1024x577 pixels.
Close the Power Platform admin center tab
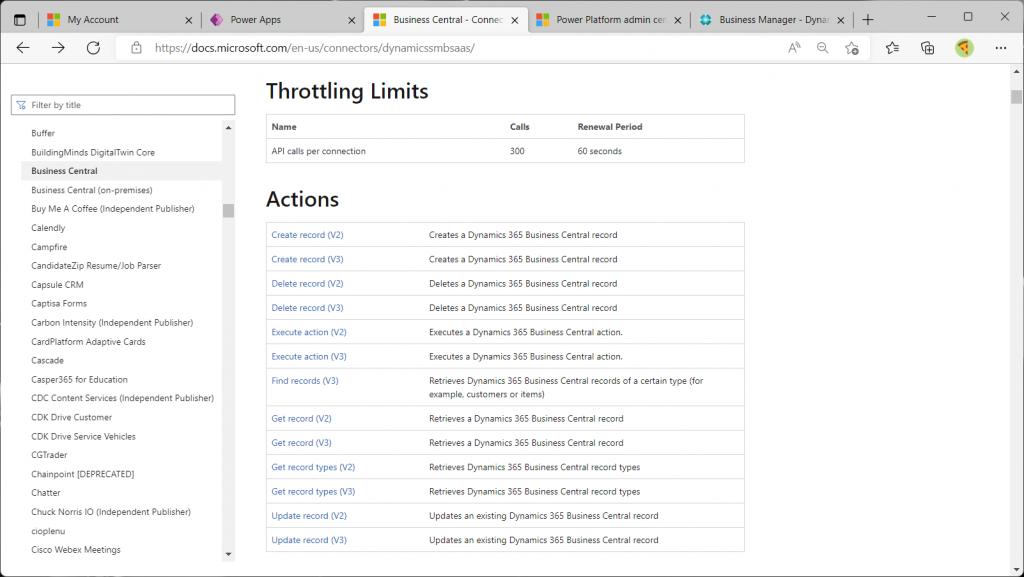click(x=677, y=20)
